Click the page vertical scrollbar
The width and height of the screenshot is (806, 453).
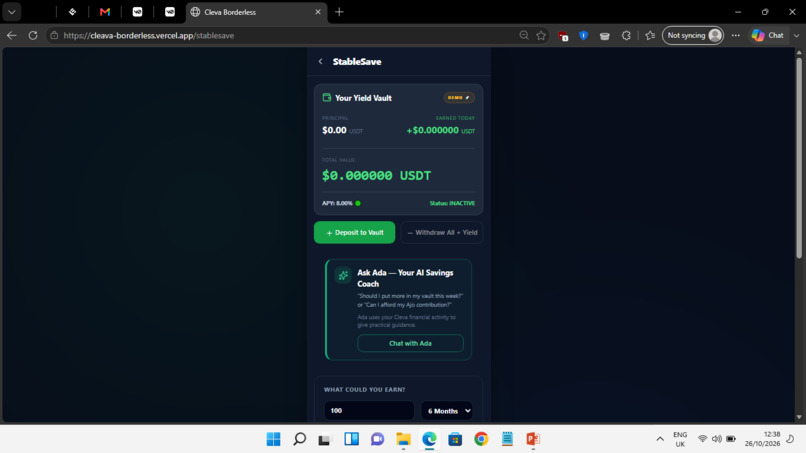click(799, 157)
